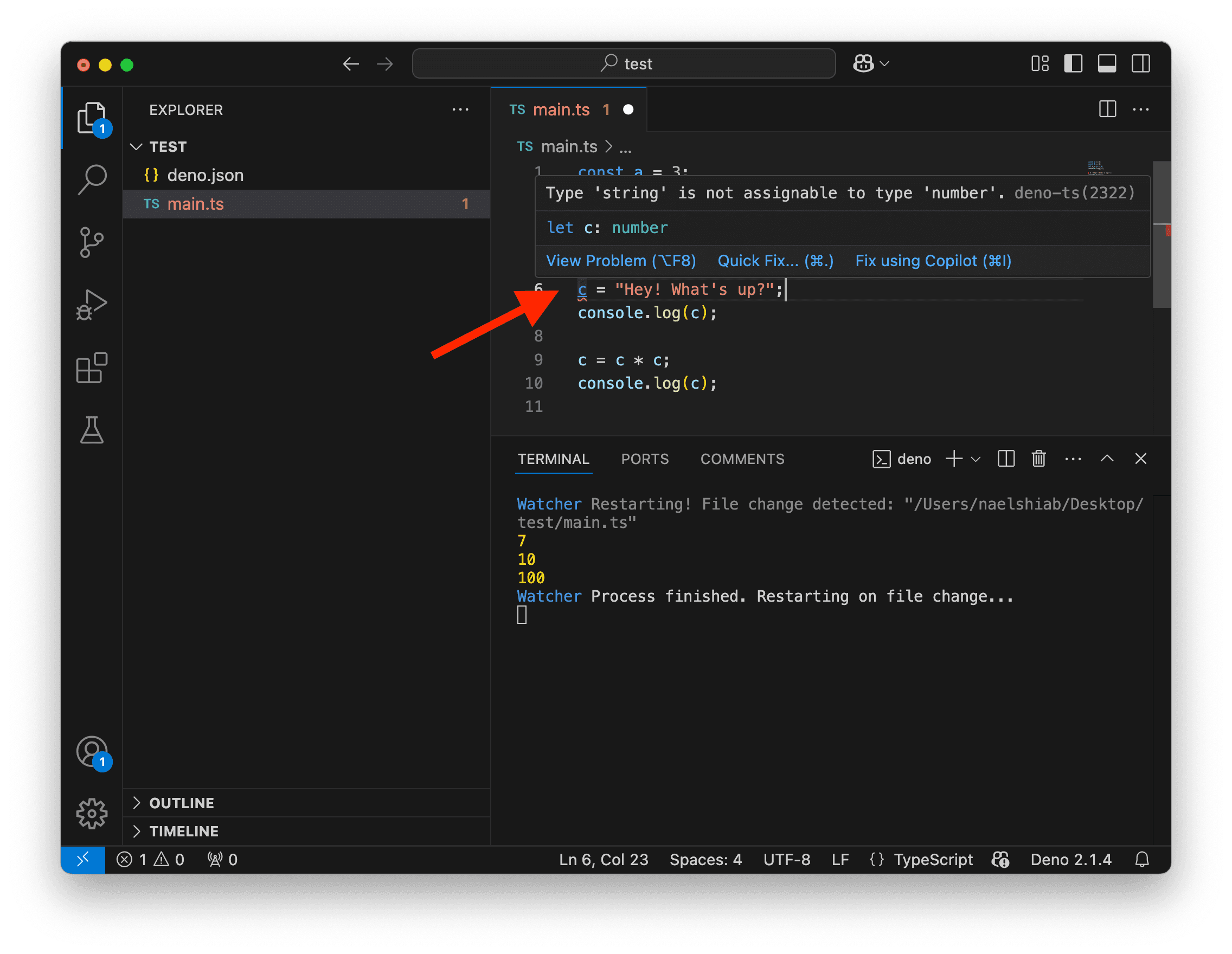
Task: Click the View Problem link
Action: coord(620,261)
